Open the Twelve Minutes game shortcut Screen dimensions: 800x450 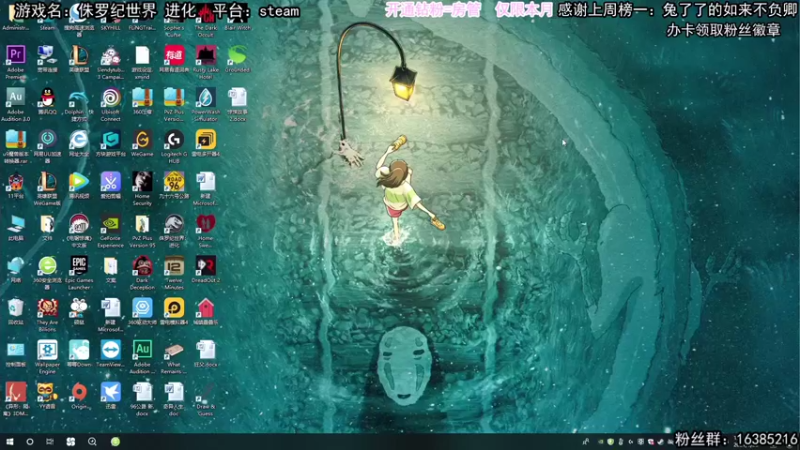click(174, 265)
